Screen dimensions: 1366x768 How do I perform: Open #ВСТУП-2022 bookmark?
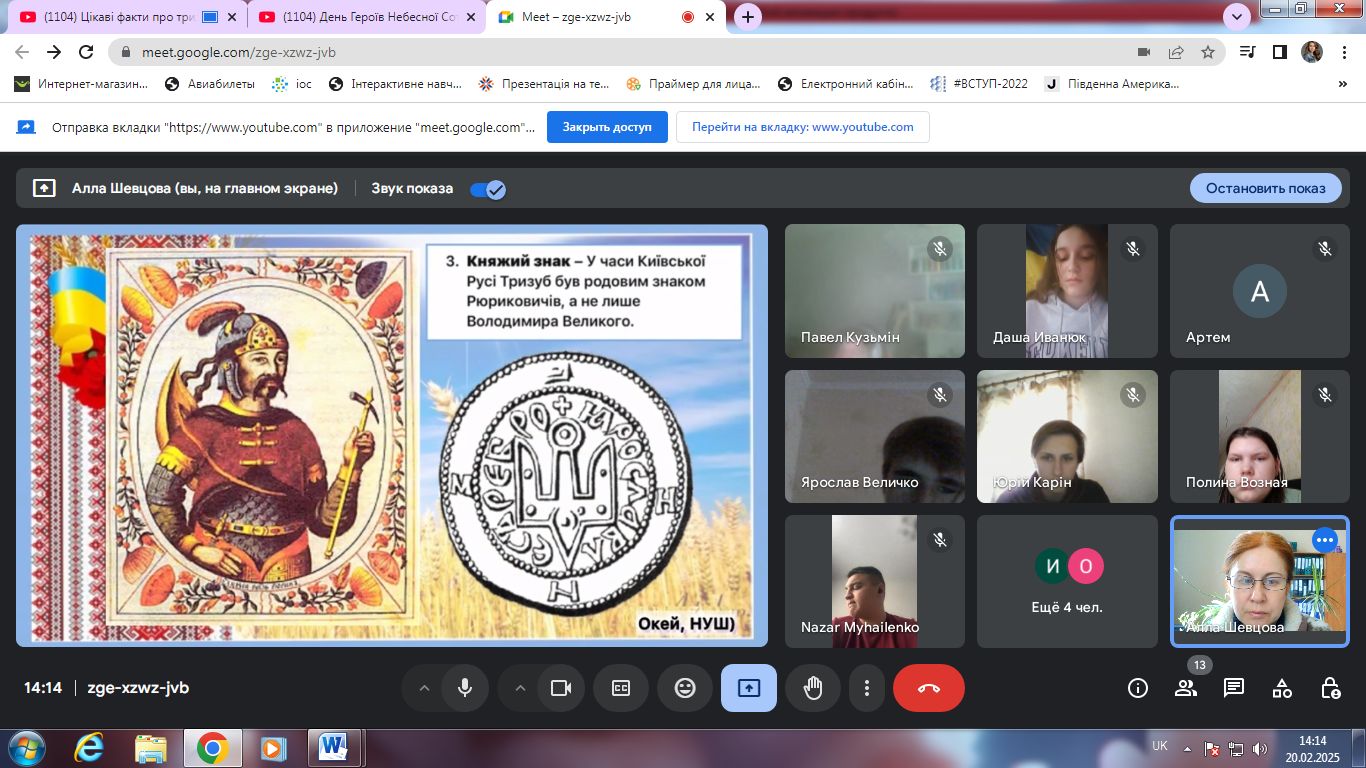coord(979,84)
